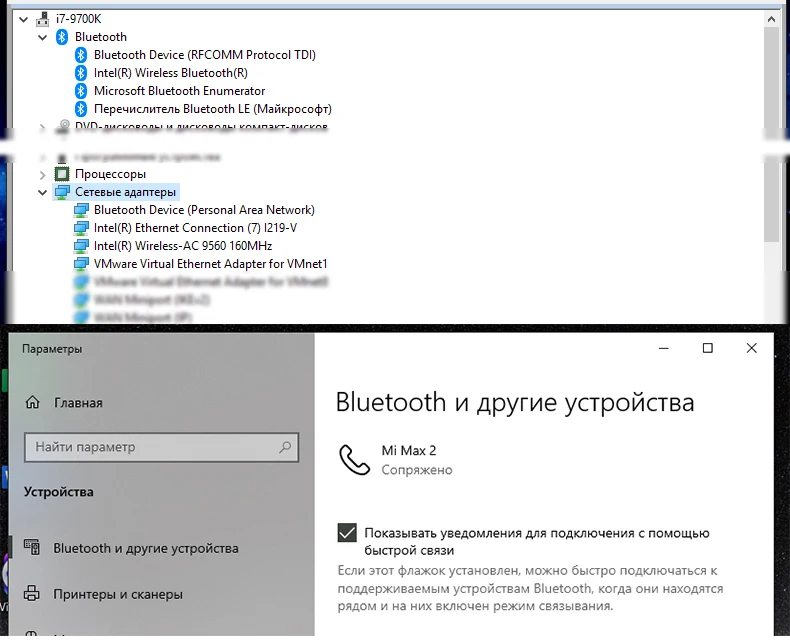Click the Device Manager scrollbar up arrow
790x640 pixels.
[x=771, y=19]
